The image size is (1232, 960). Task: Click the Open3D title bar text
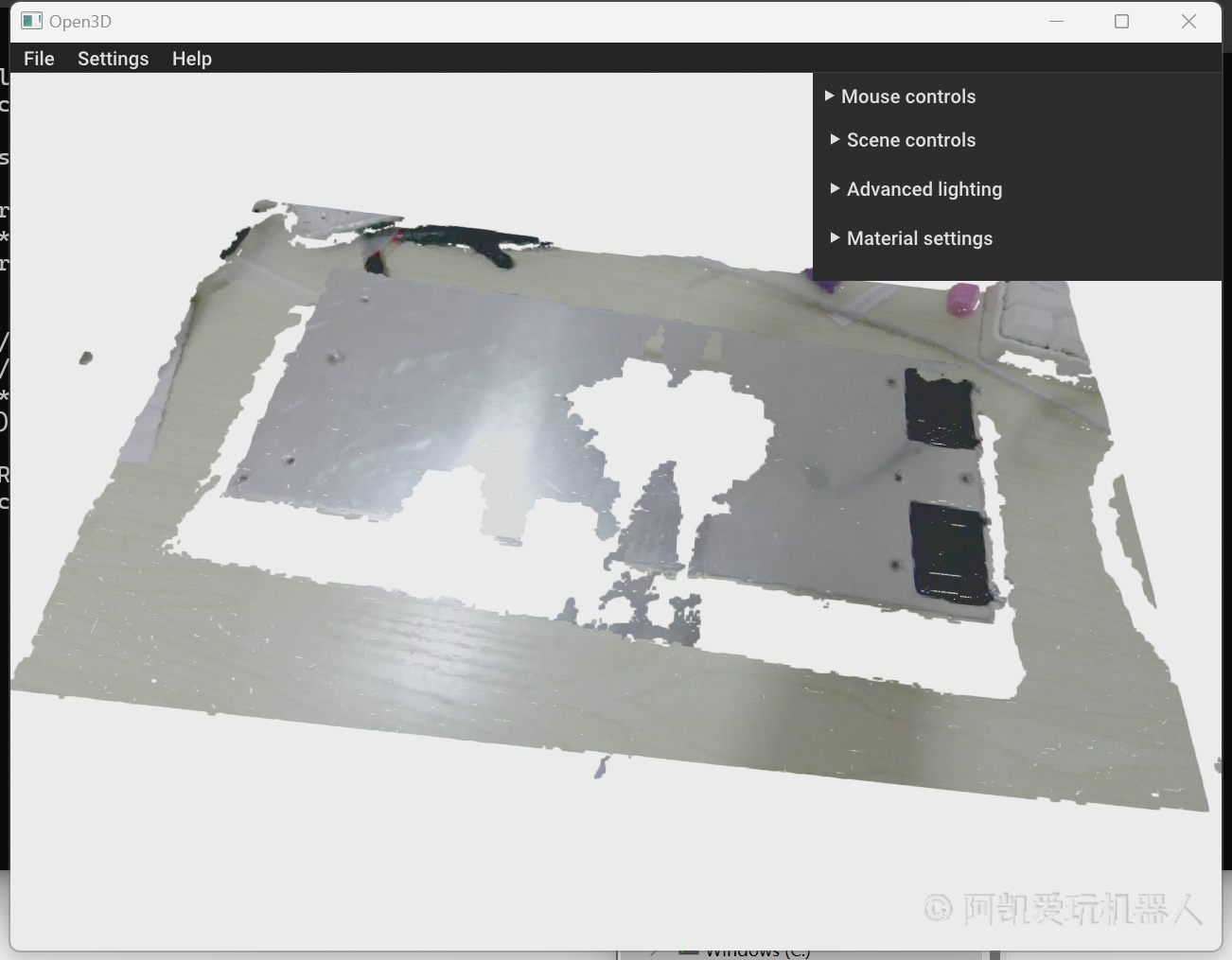[x=80, y=21]
